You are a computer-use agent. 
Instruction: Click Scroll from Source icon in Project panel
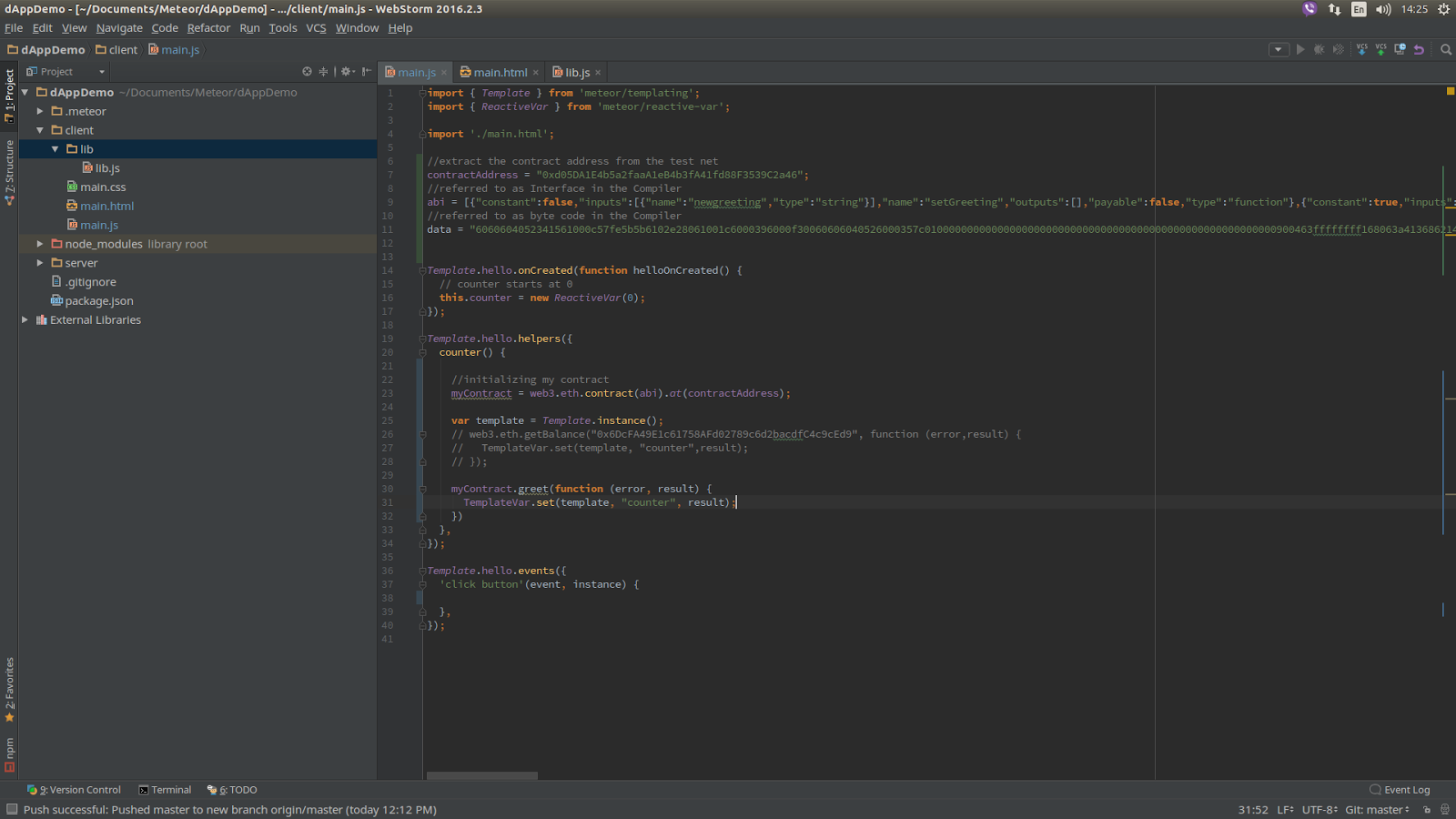[x=307, y=72]
